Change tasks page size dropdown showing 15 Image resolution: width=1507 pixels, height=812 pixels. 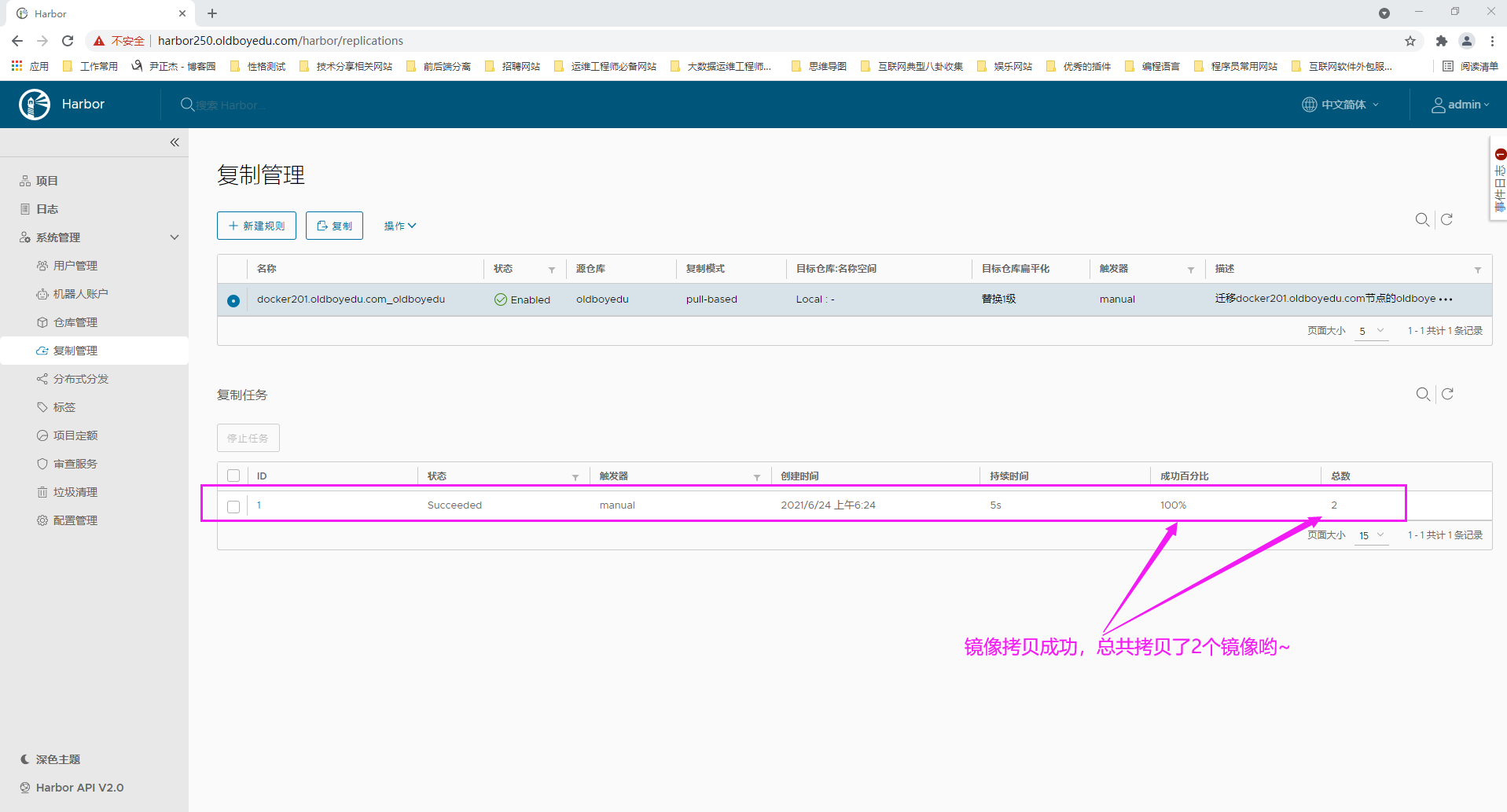click(1371, 535)
